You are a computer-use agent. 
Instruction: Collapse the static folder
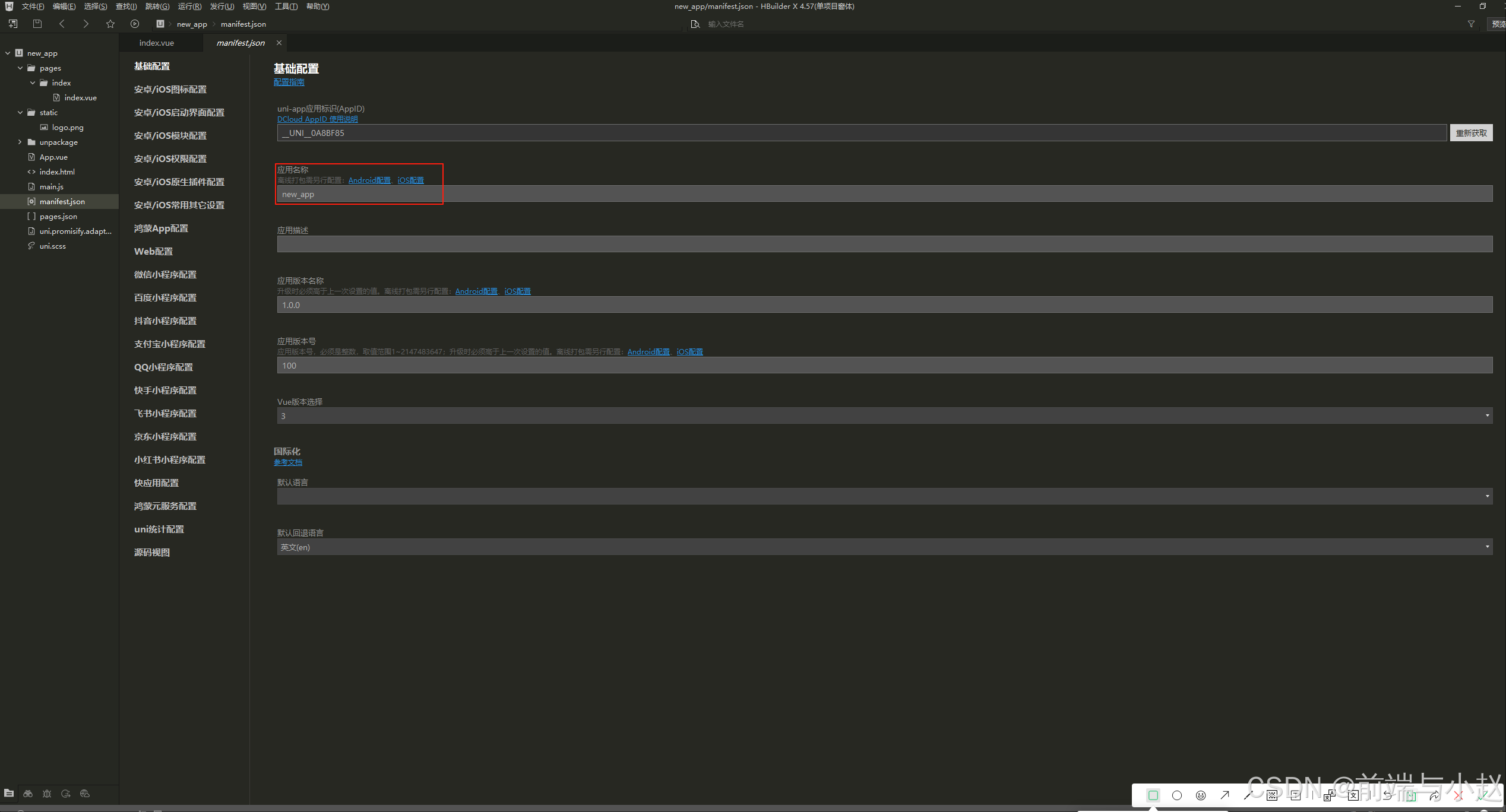coord(20,112)
